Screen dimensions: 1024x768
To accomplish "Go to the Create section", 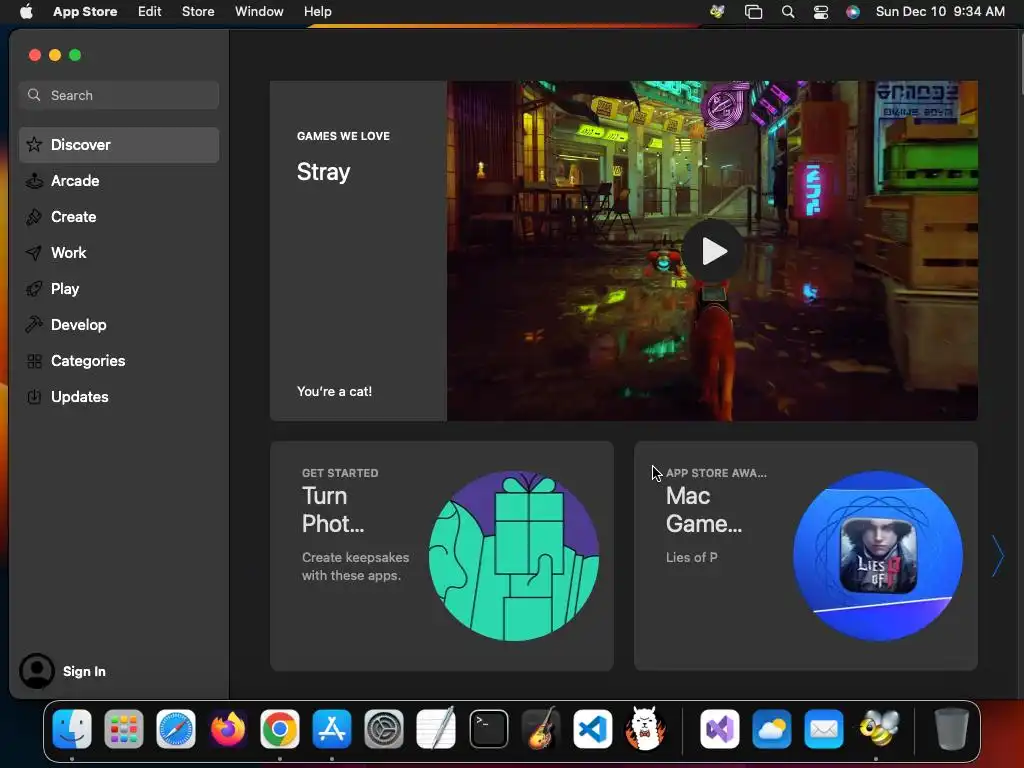I will [x=119, y=217].
